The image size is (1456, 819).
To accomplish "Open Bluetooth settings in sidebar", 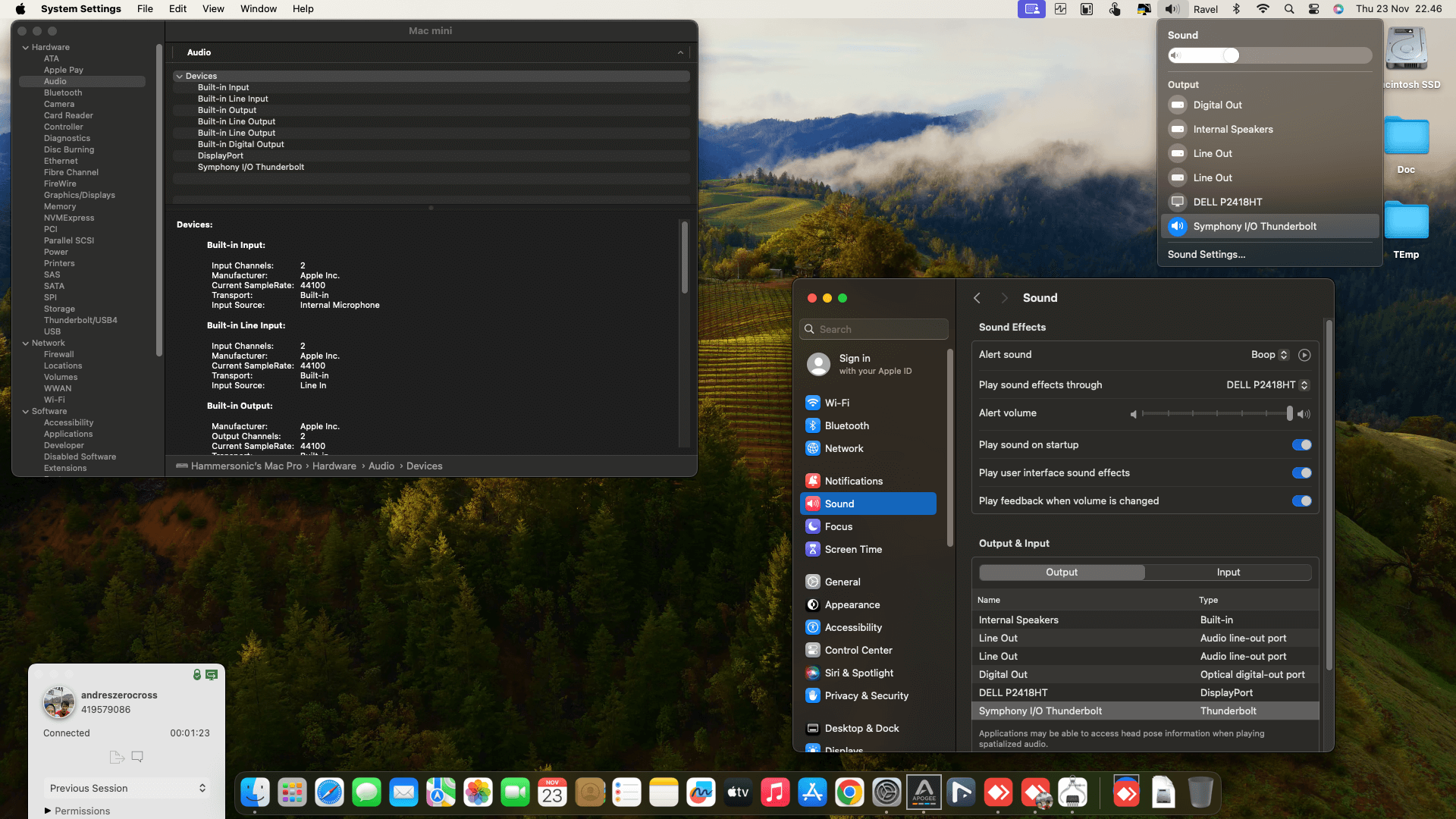I will click(868, 425).
